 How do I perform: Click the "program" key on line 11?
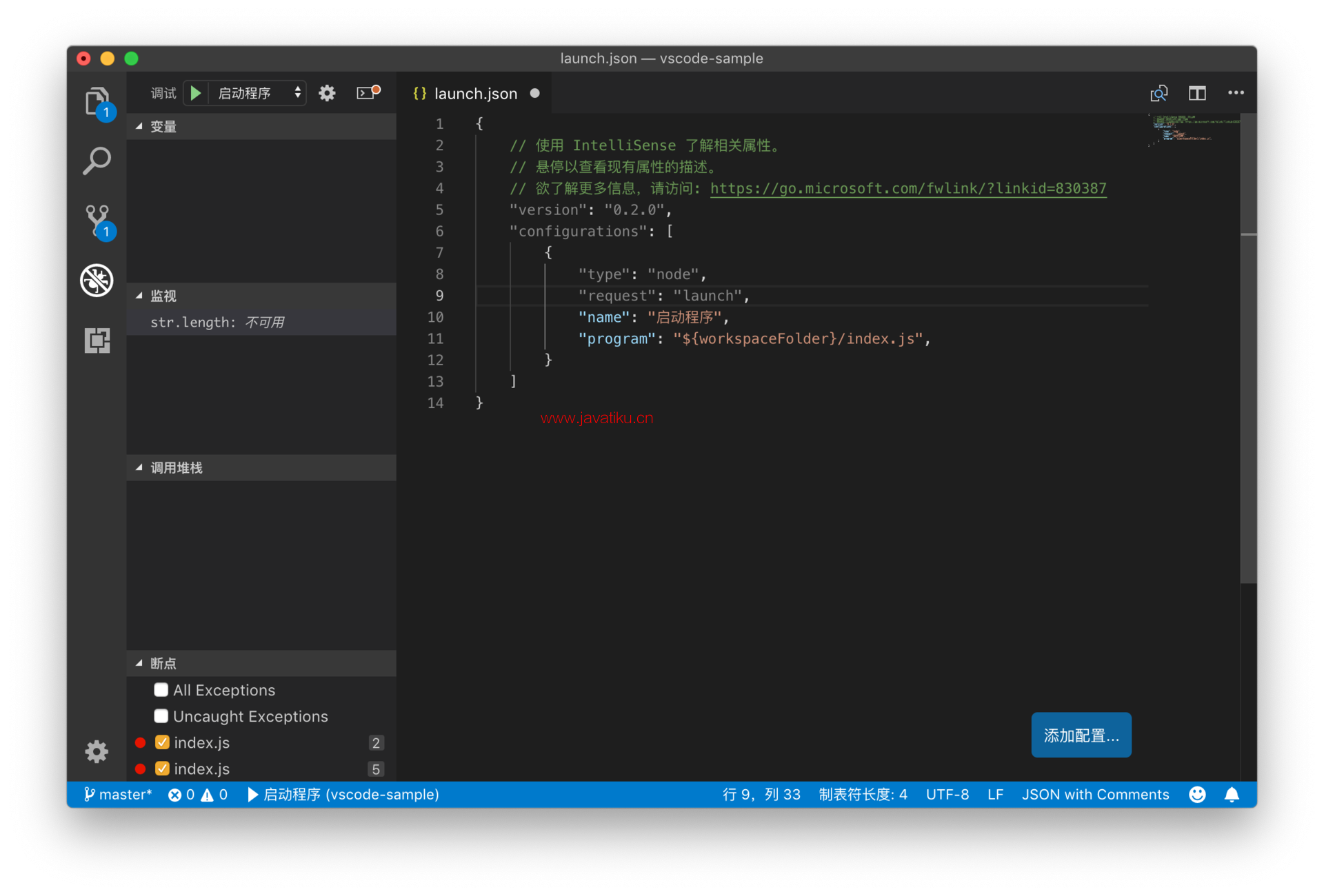pos(616,338)
